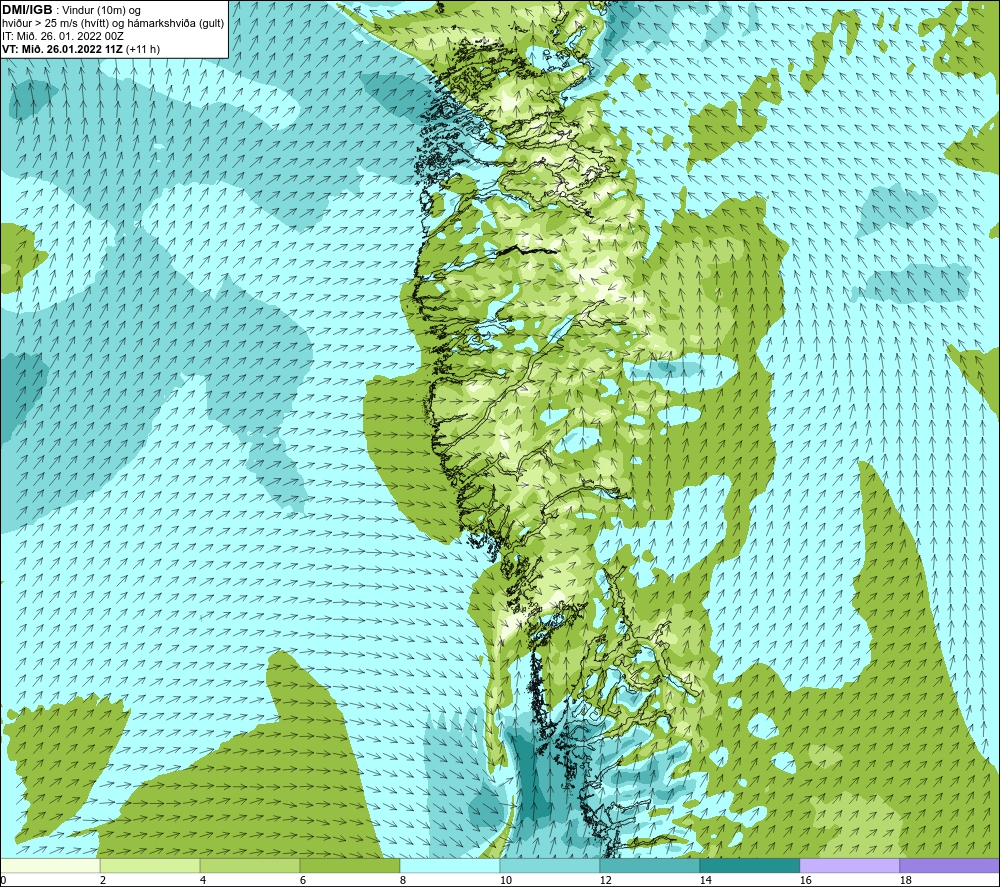The image size is (1000, 887).
Task: Click the legend scale label '0'
Action: point(3,880)
